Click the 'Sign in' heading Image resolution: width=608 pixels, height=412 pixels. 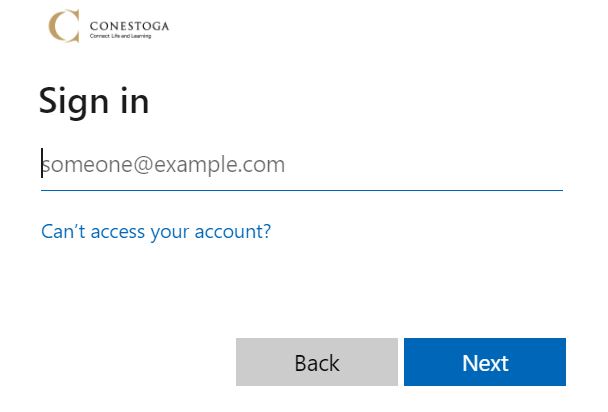pyautogui.click(x=94, y=101)
